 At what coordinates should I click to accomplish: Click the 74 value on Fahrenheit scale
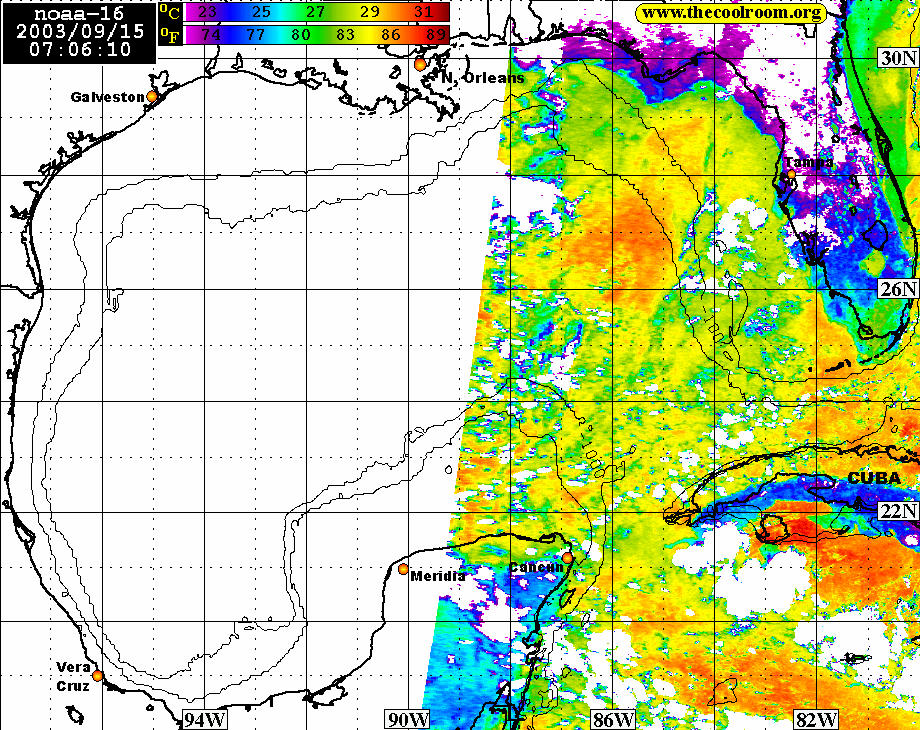(x=211, y=35)
